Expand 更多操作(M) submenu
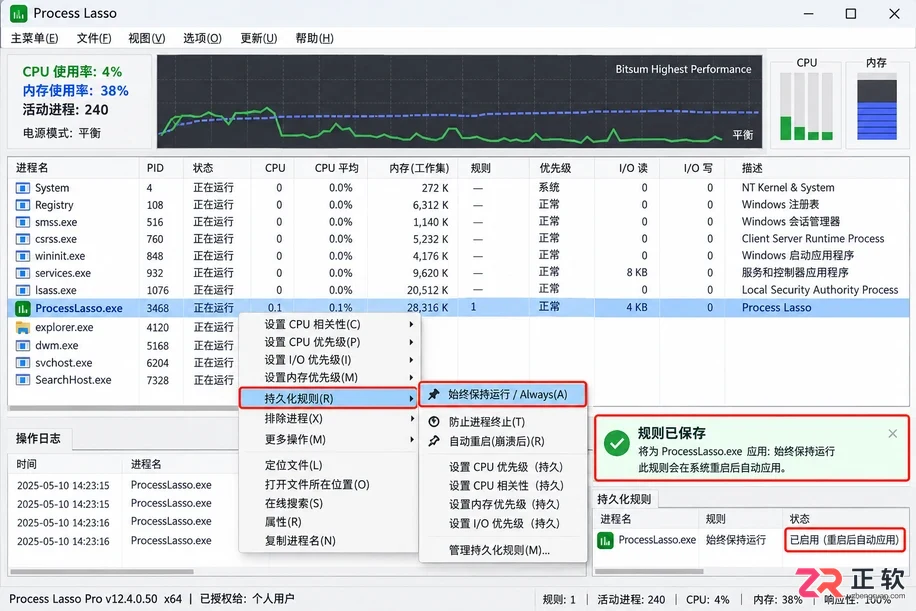Viewport: 916px width, 611px height. click(411, 439)
